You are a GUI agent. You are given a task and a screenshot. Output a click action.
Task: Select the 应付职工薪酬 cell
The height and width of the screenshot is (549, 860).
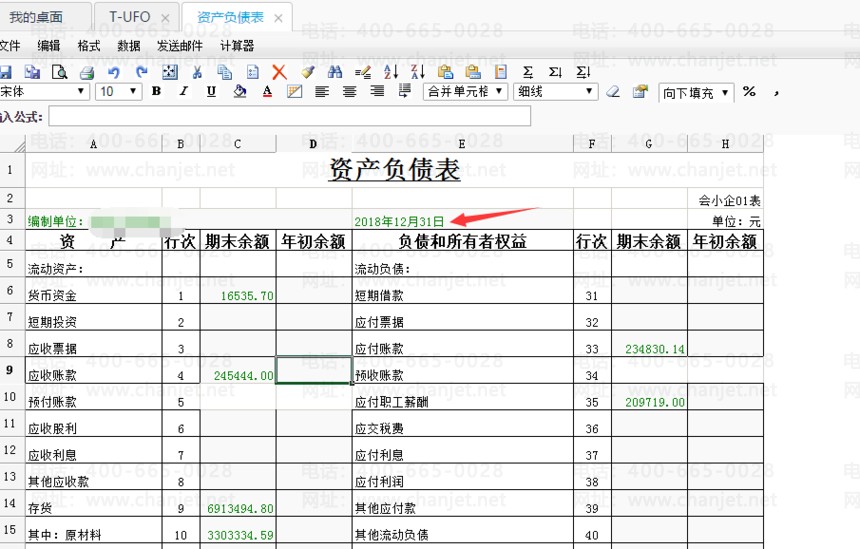coord(463,397)
